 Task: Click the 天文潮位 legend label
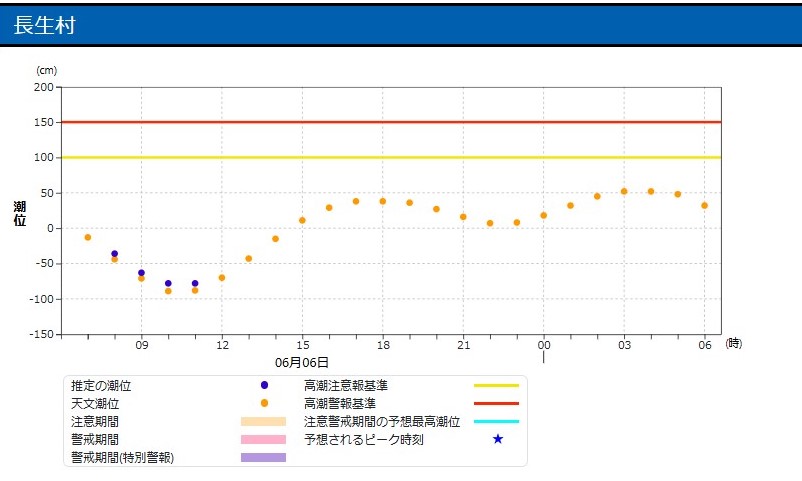tap(95, 403)
